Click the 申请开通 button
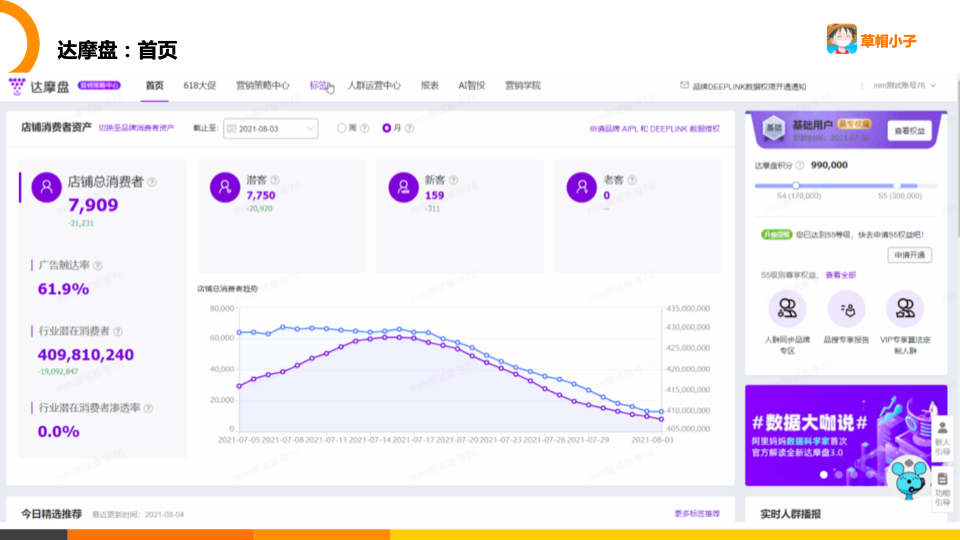 click(x=910, y=255)
